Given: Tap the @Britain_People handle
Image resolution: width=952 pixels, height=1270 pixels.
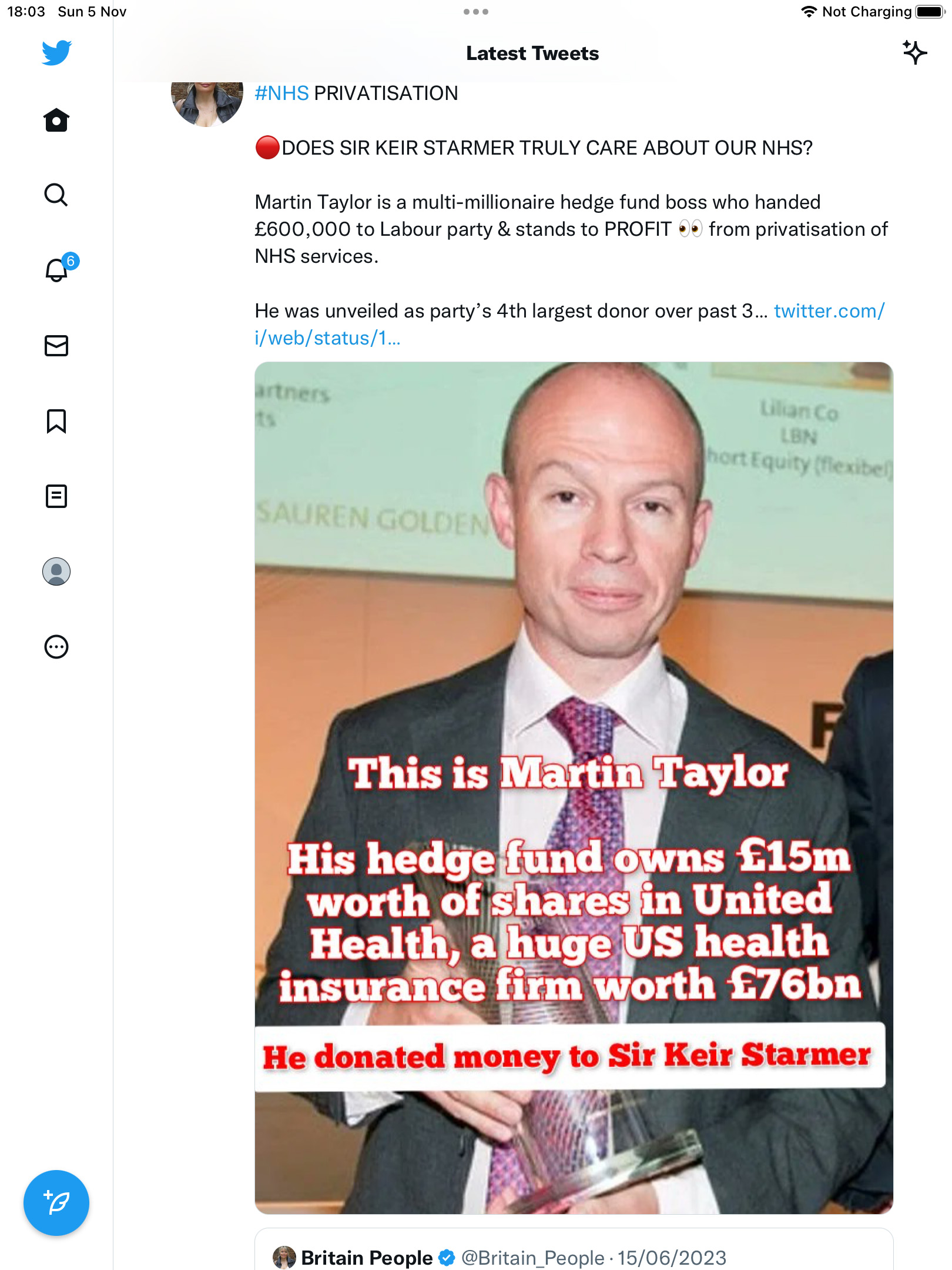Looking at the screenshot, I should (x=533, y=1258).
